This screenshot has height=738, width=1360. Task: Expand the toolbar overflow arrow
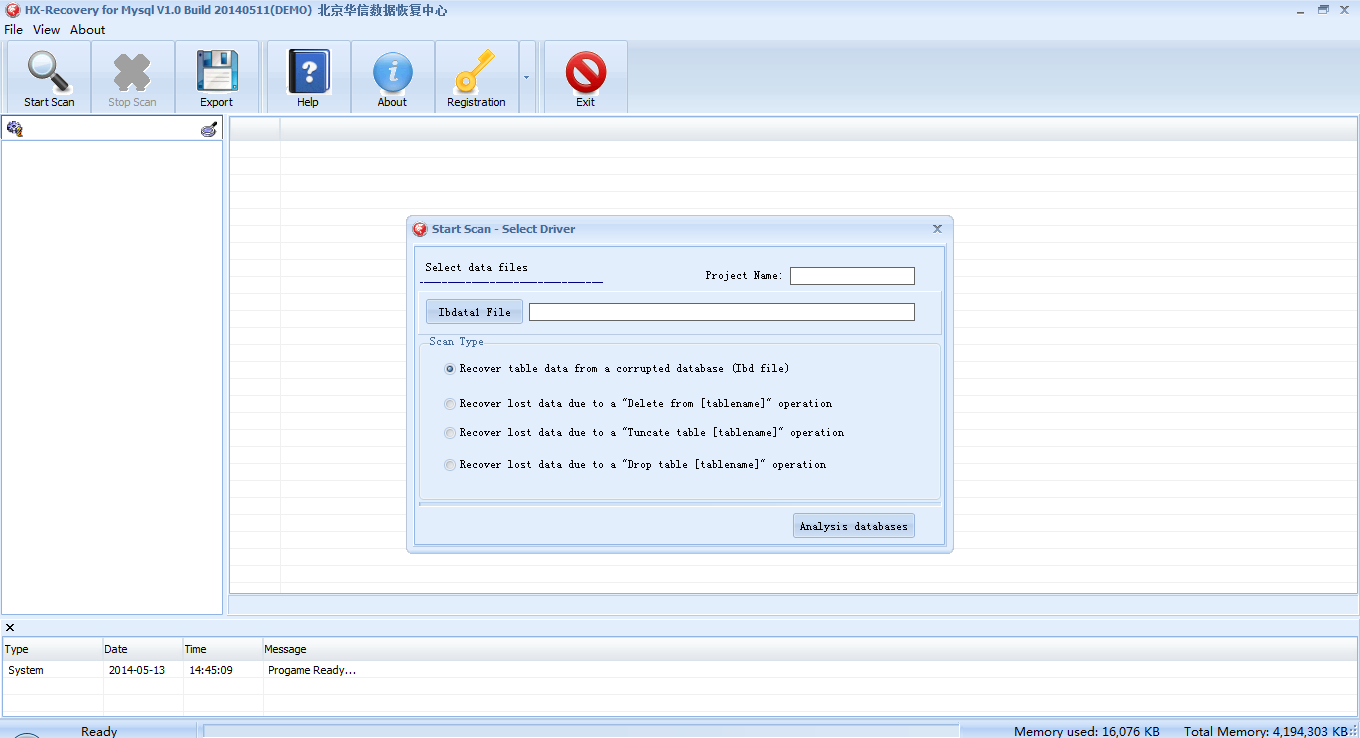click(x=527, y=77)
